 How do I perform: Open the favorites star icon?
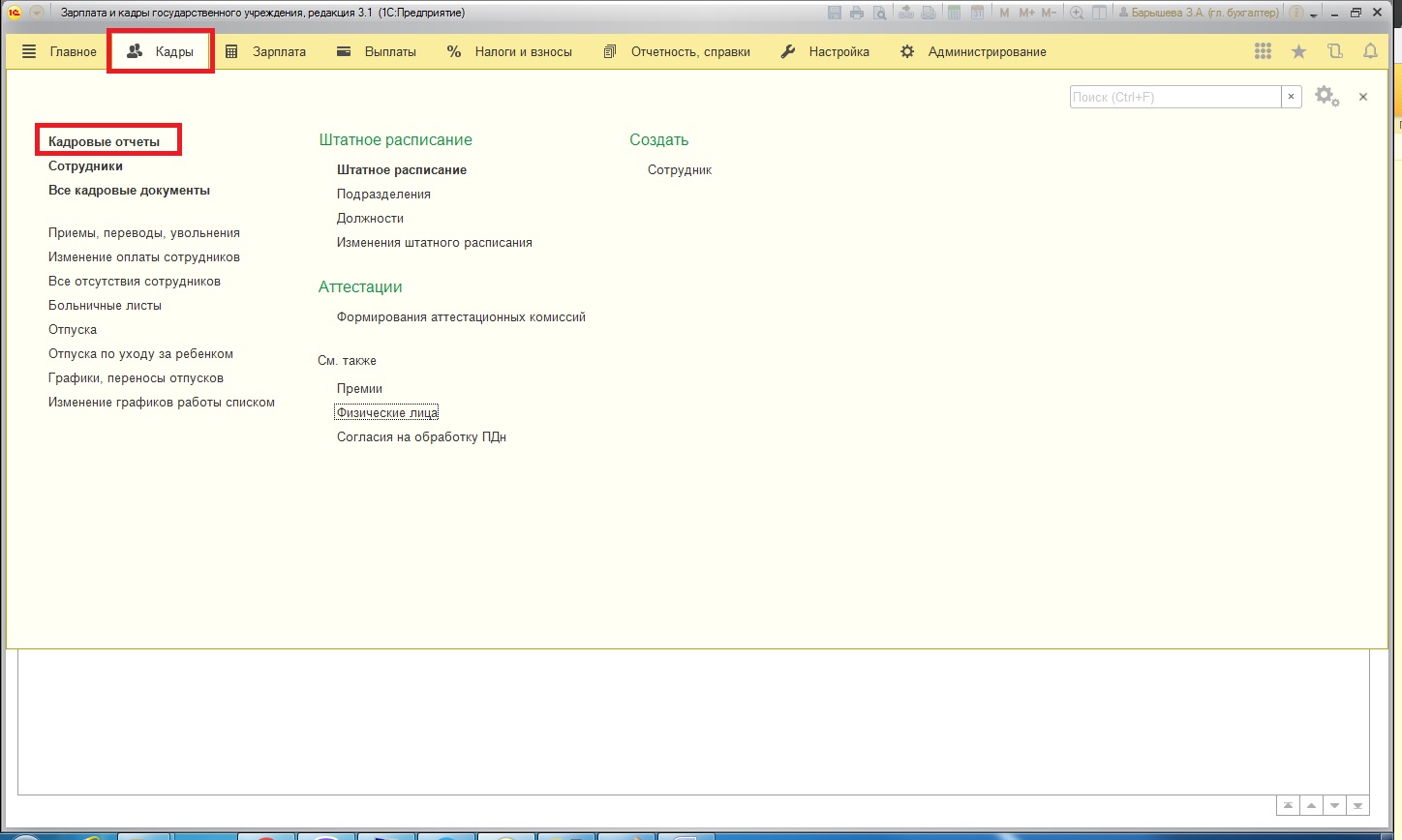[1298, 52]
